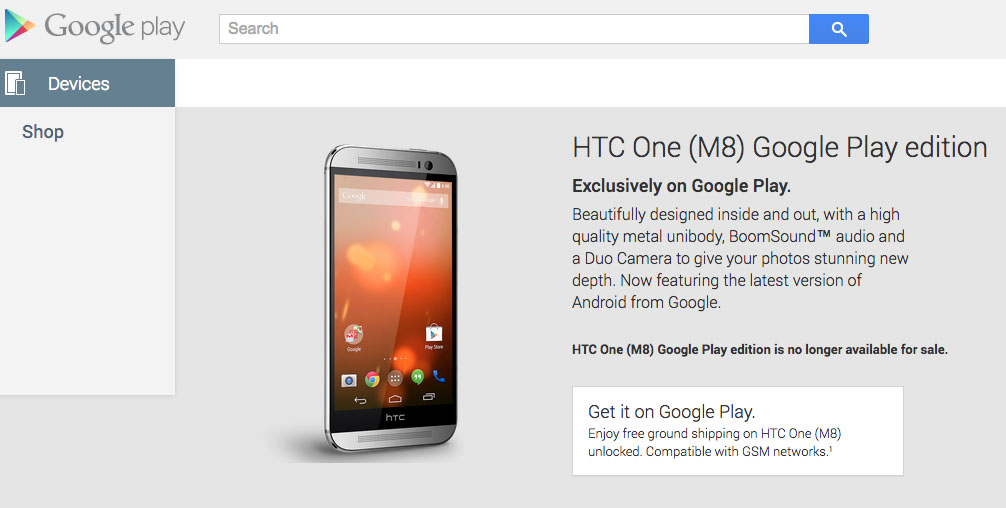Click the HTC One phone product image

391,298
